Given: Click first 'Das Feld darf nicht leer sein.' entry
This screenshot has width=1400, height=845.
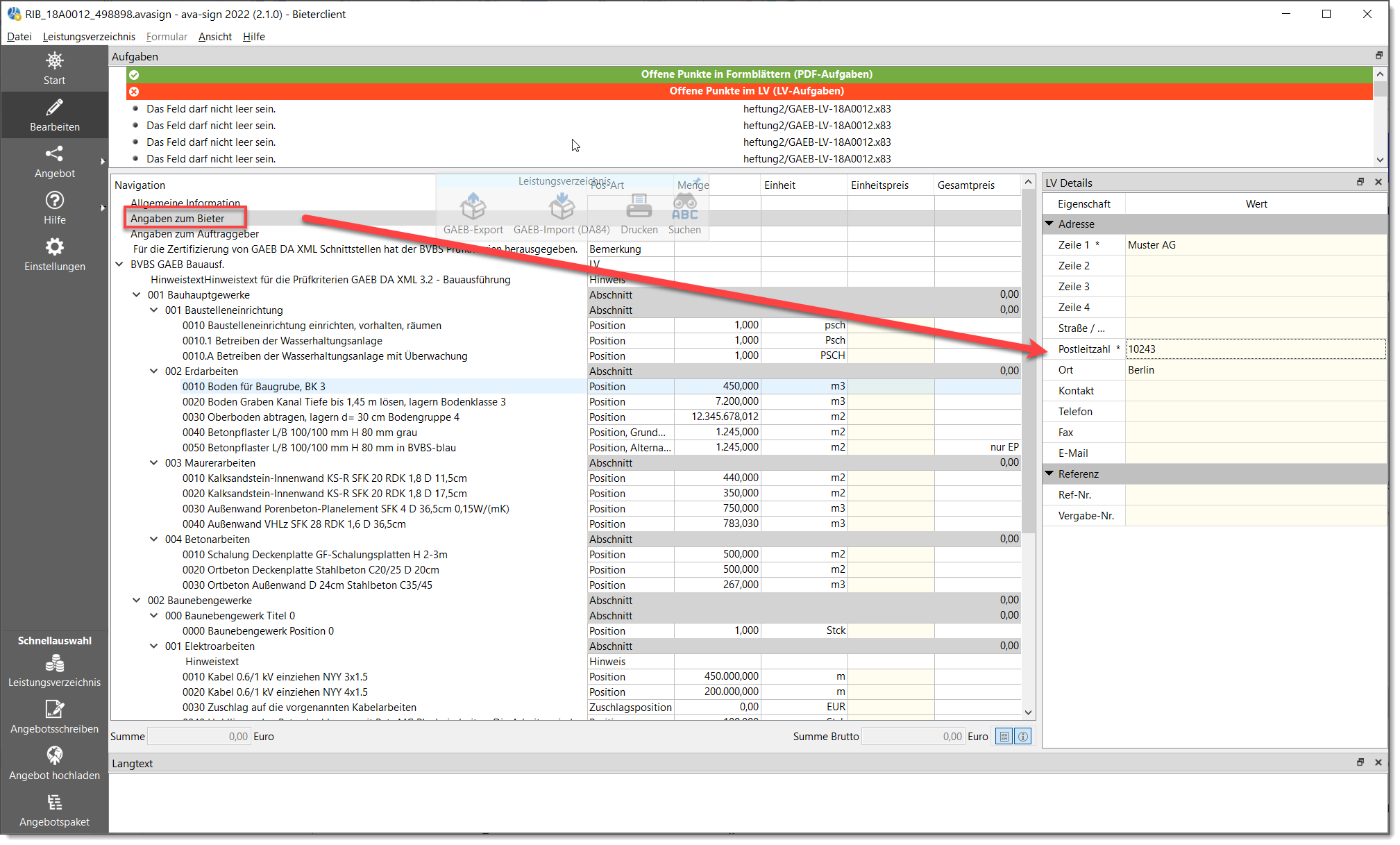Looking at the screenshot, I should coord(211,109).
